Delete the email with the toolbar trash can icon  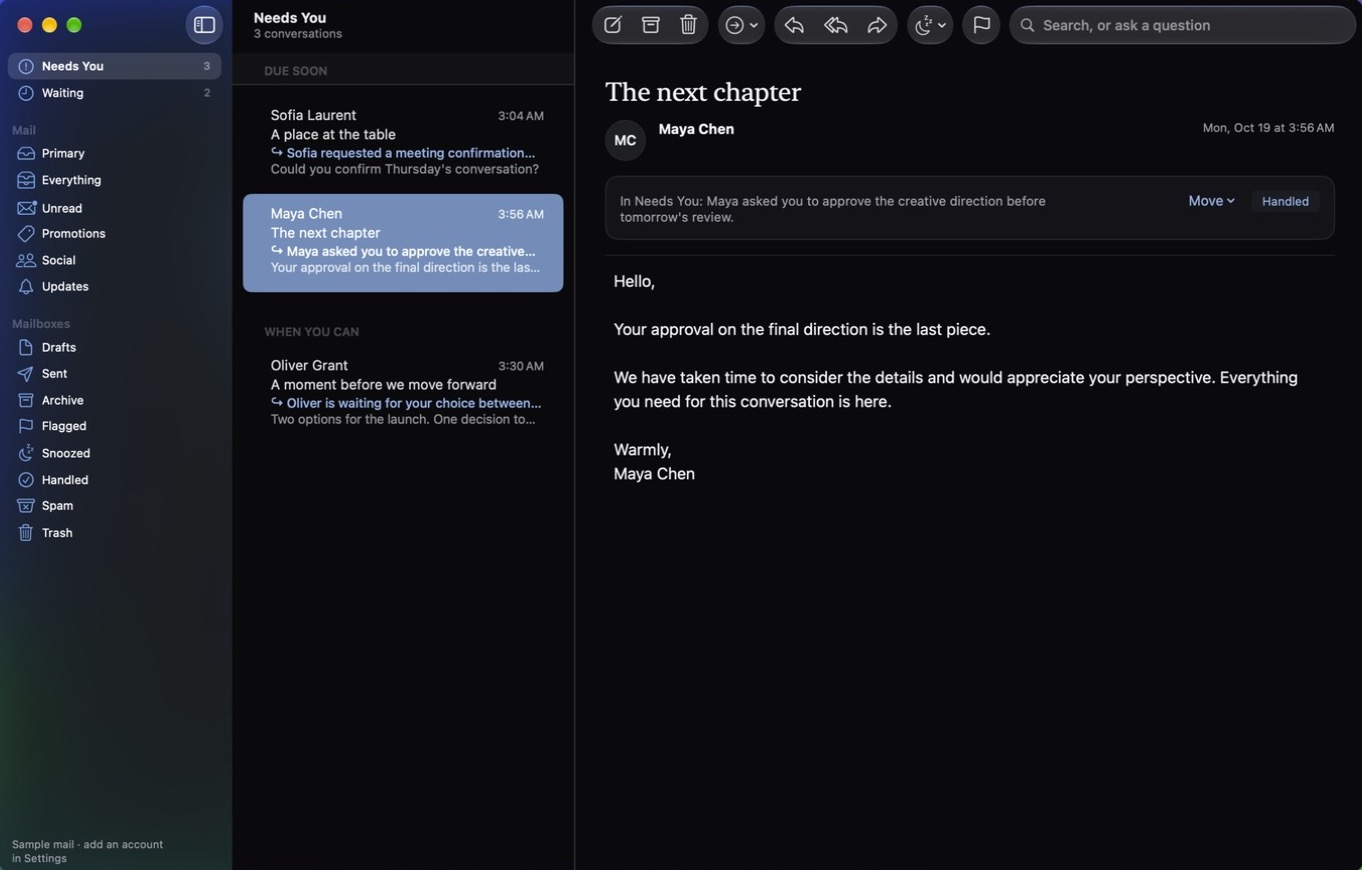point(689,25)
